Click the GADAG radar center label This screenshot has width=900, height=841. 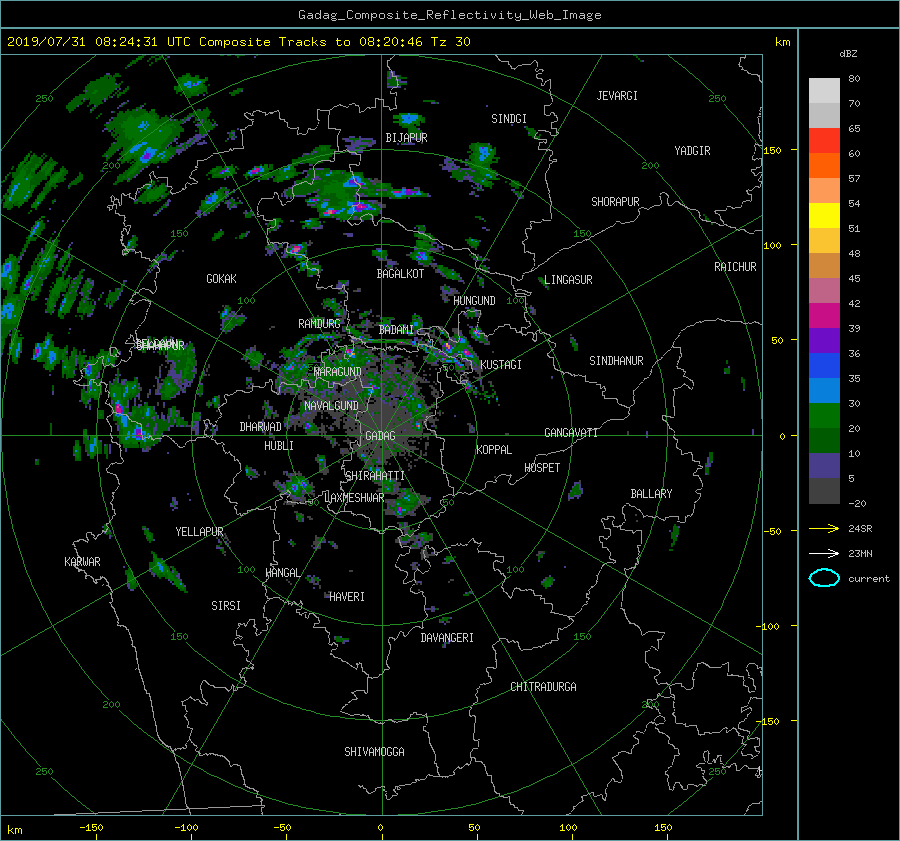tap(380, 436)
